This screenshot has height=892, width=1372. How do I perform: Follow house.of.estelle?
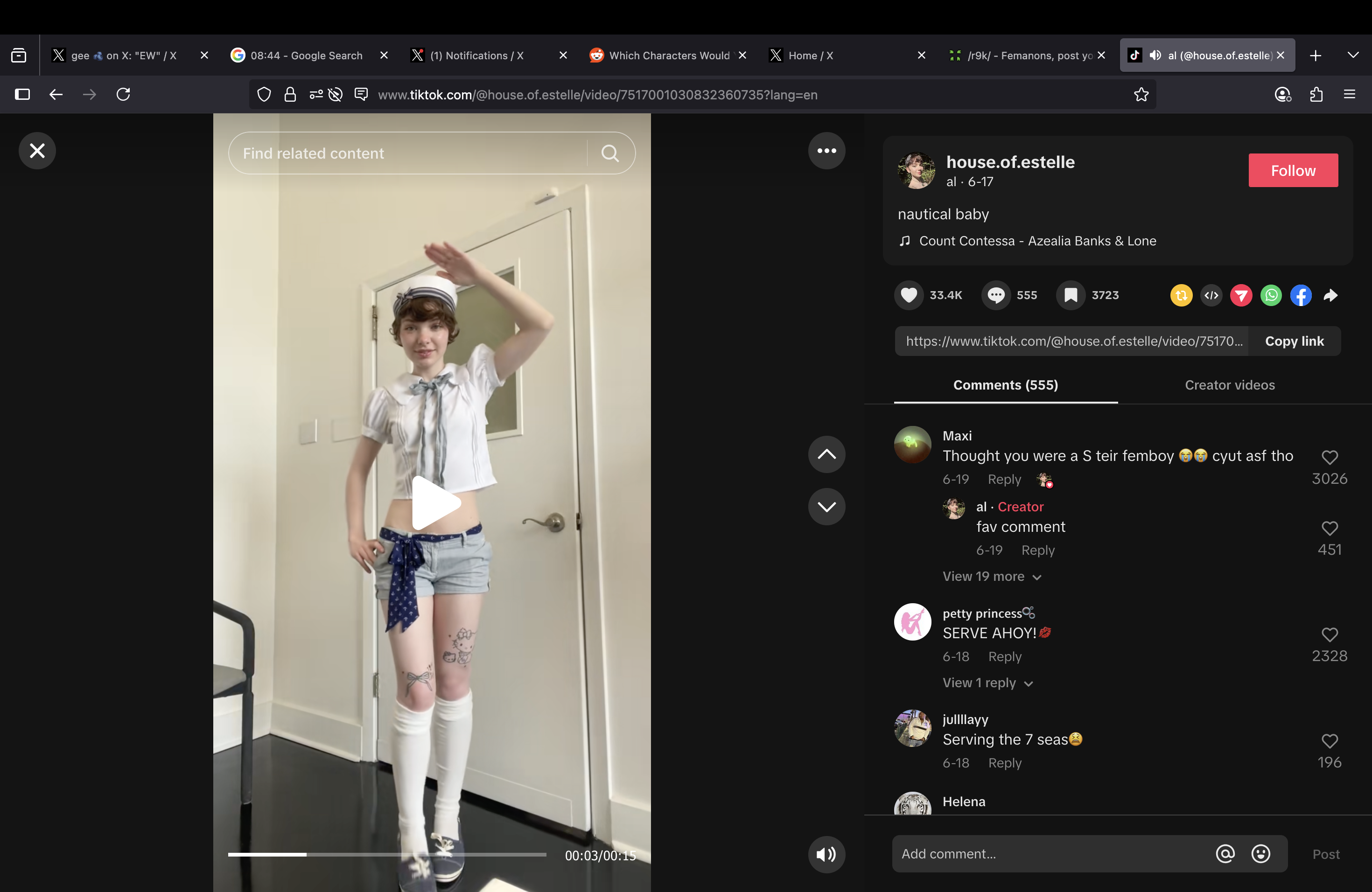pos(1293,171)
